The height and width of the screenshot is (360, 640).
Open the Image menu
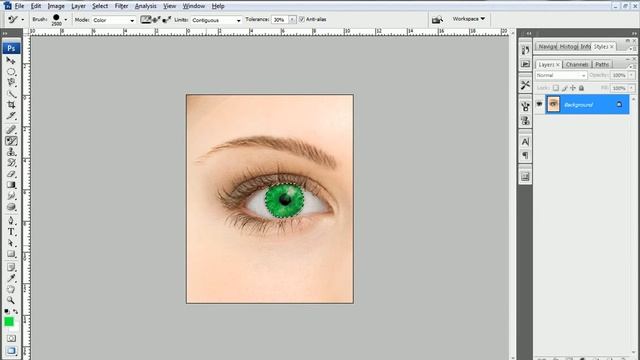pos(56,6)
